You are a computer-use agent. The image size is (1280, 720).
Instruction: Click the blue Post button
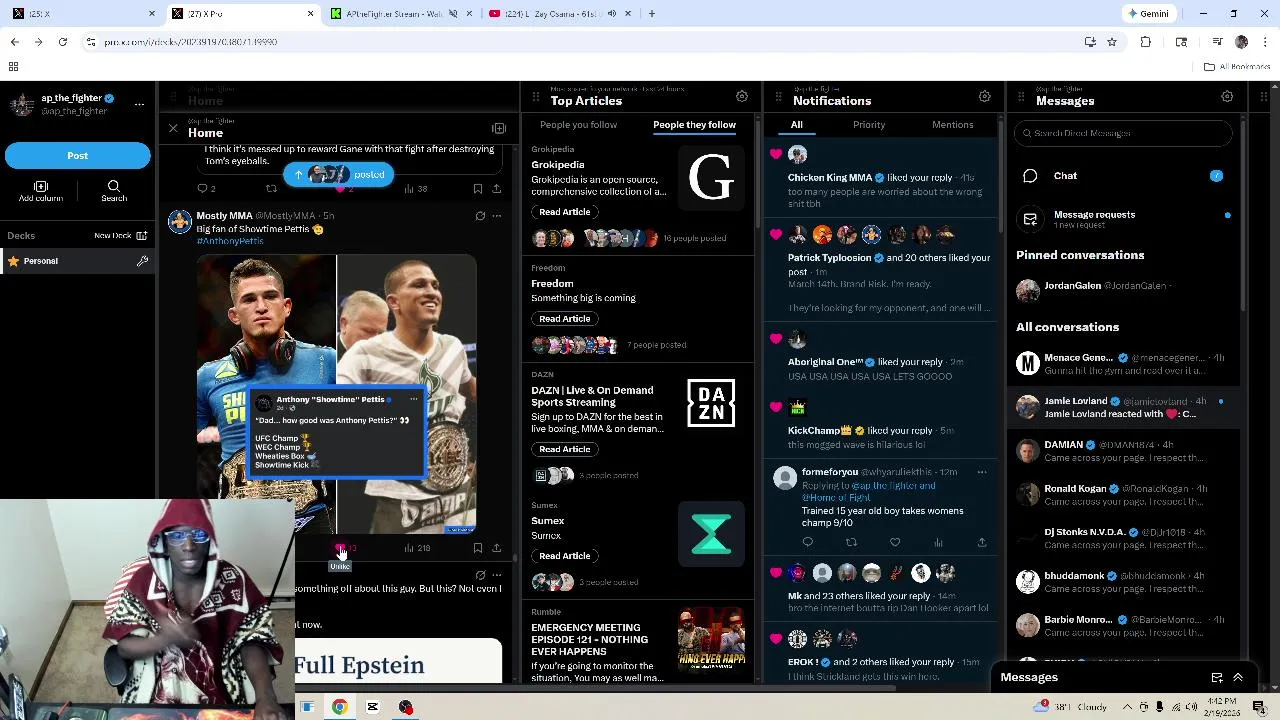pyautogui.click(x=77, y=155)
